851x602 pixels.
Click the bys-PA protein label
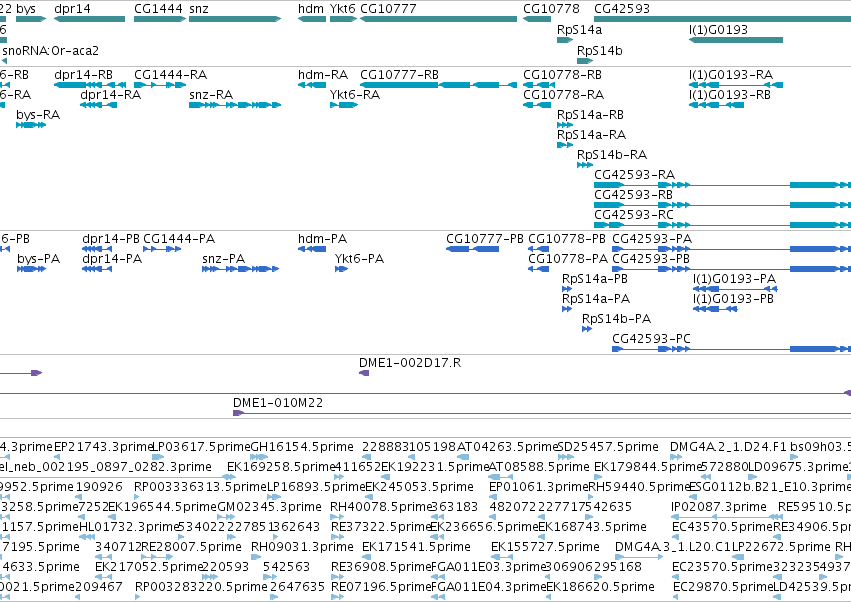[x=39, y=258]
